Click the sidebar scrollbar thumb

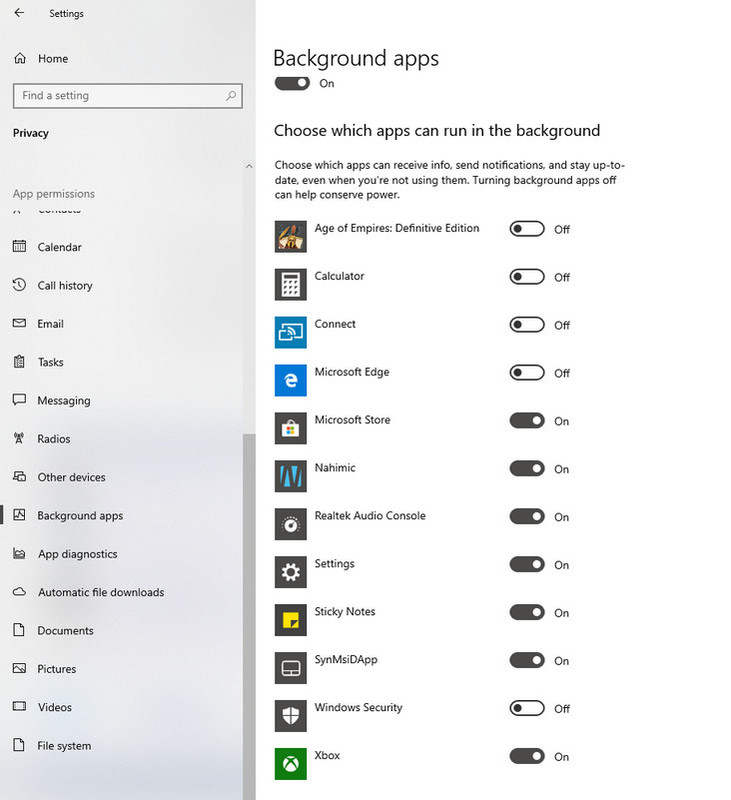coord(249,616)
